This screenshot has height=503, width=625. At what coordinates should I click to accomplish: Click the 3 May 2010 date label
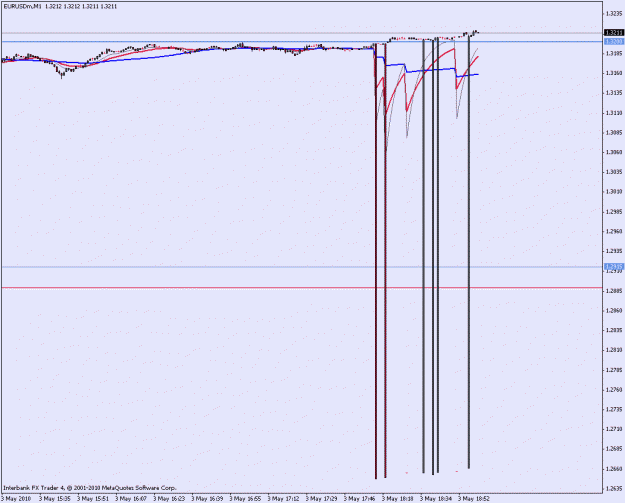[16, 498]
